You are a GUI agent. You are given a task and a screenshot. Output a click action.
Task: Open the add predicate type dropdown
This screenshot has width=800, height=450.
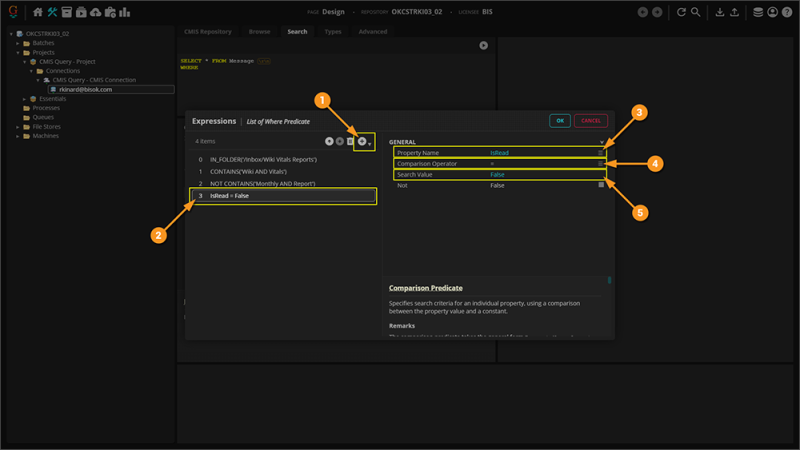(370, 143)
